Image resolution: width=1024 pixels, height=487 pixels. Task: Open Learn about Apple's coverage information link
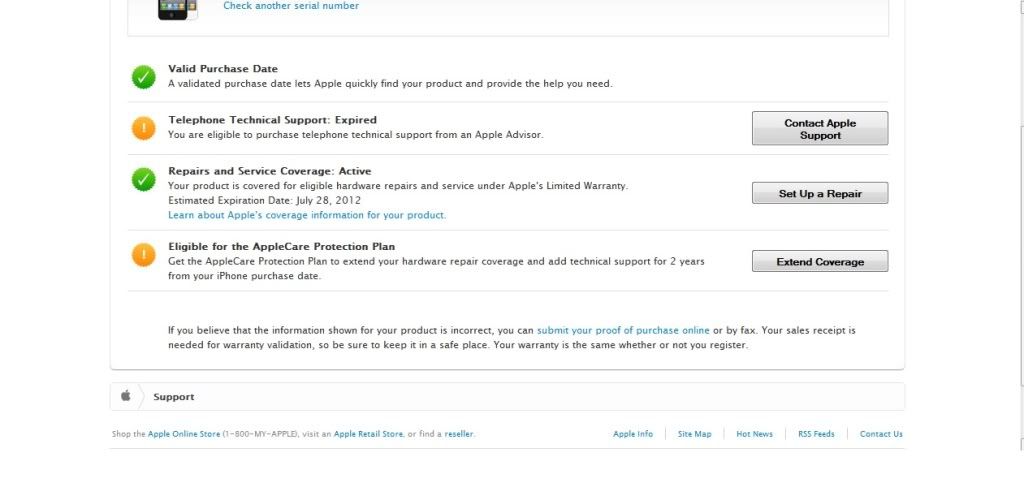307,215
